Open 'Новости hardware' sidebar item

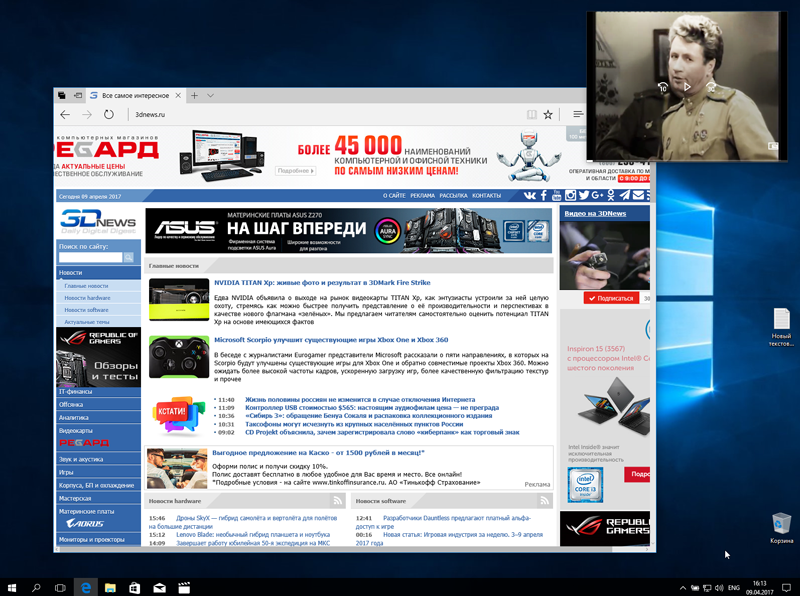pyautogui.click(x=87, y=298)
